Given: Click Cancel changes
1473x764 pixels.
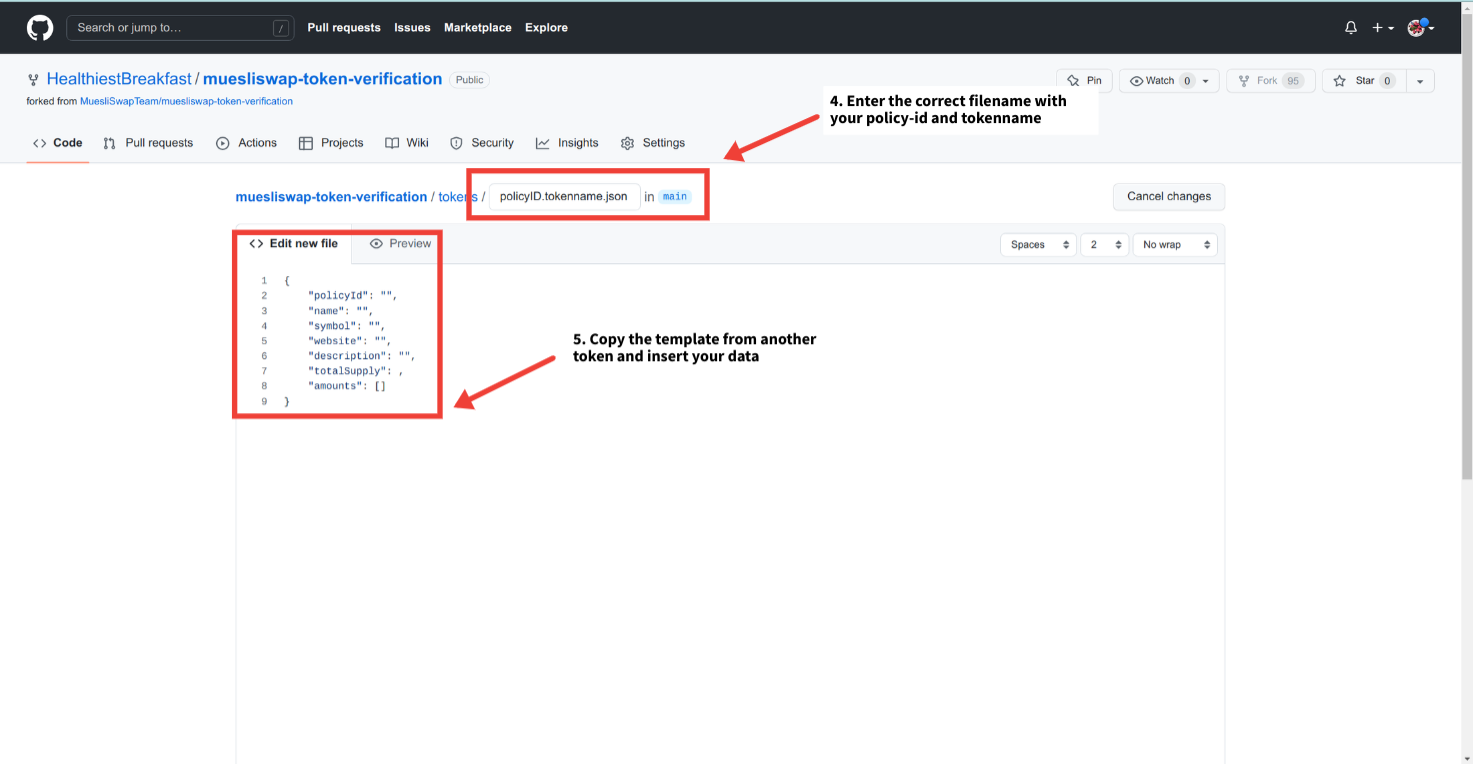Looking at the screenshot, I should click(x=1169, y=197).
